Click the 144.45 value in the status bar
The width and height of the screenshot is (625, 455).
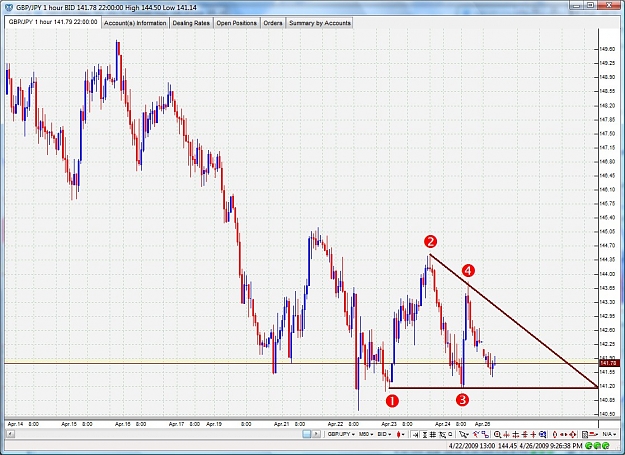[507, 445]
